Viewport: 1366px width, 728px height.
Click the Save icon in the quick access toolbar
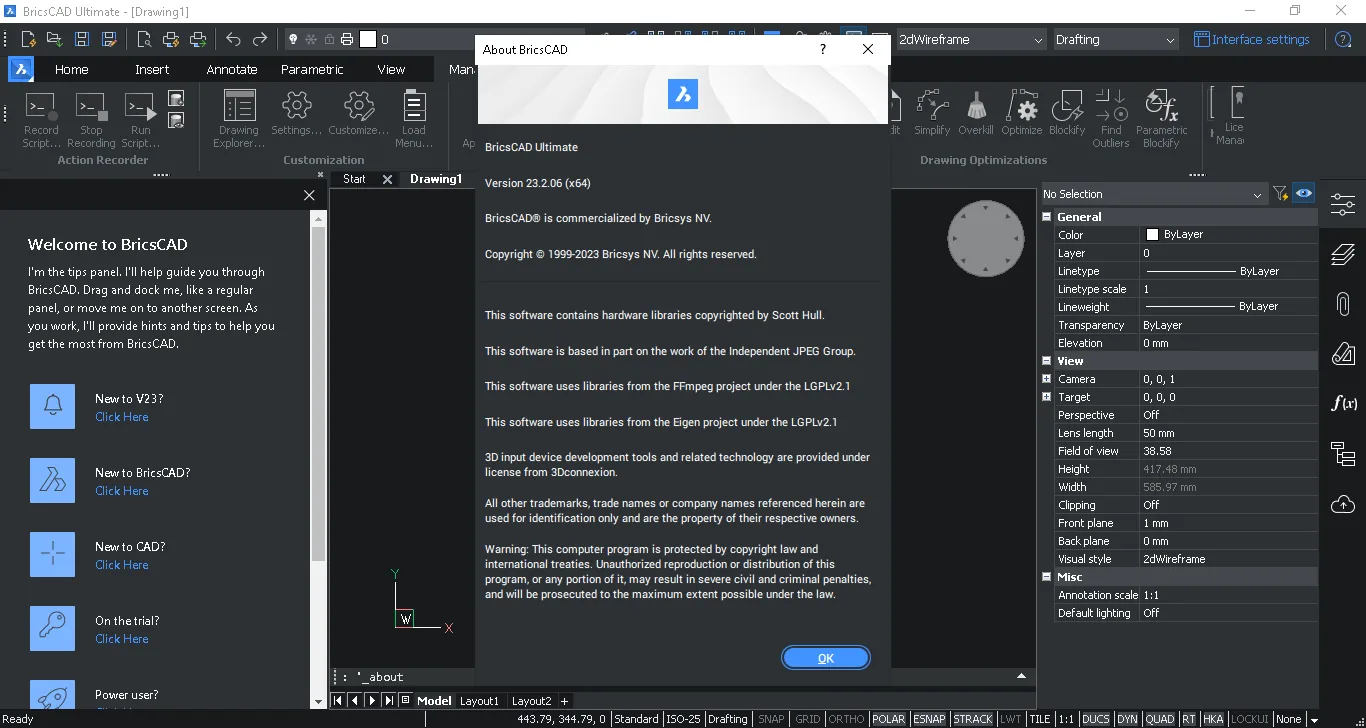(x=82, y=40)
